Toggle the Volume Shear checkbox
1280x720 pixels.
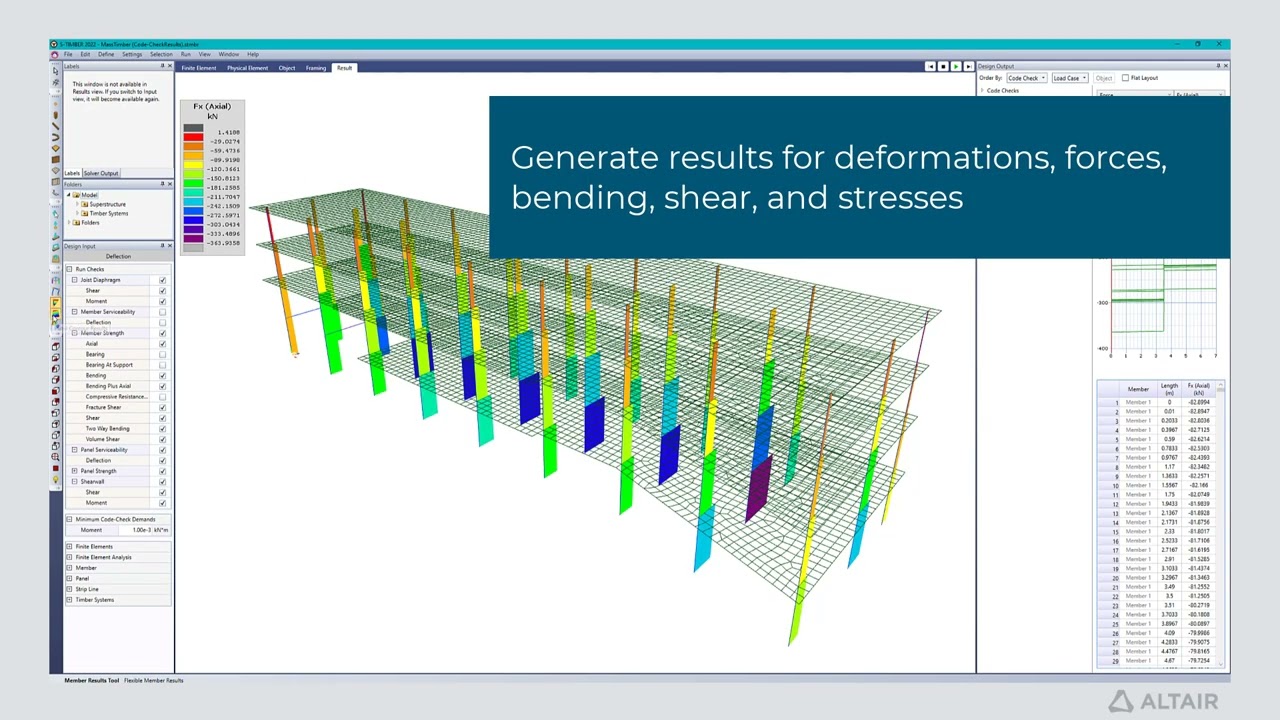click(x=162, y=439)
